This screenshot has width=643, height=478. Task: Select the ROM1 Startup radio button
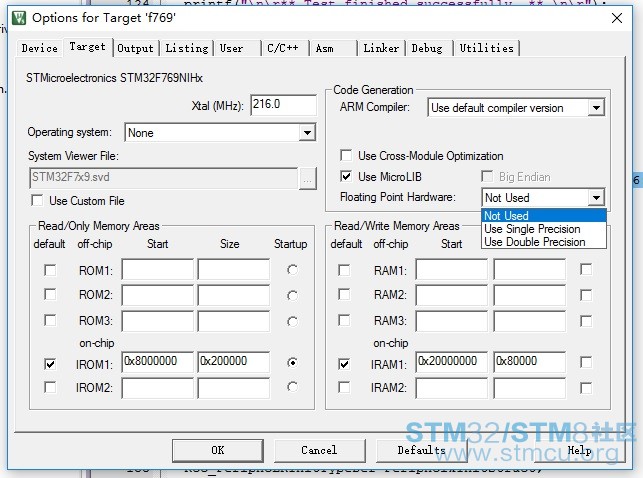(x=292, y=270)
